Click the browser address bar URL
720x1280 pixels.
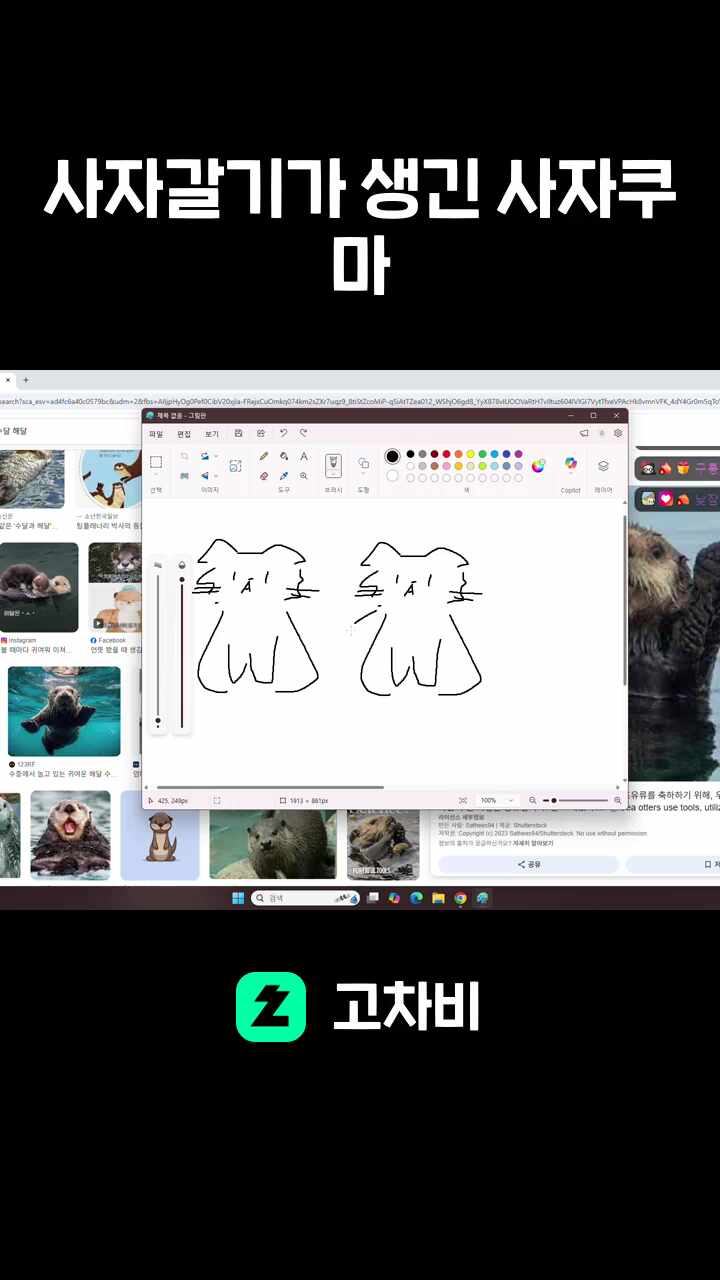point(360,401)
